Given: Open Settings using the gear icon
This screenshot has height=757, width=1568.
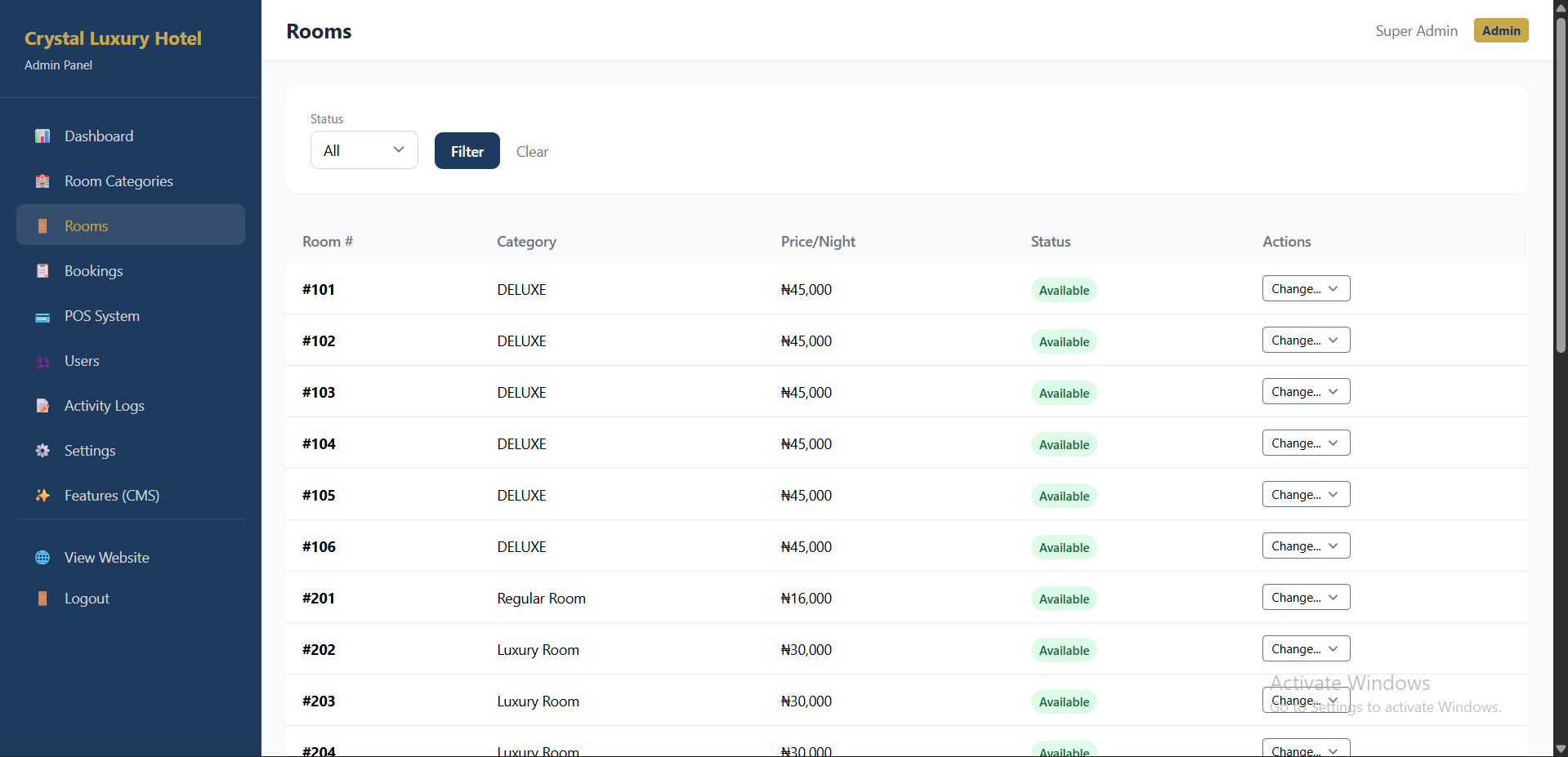Looking at the screenshot, I should point(42,450).
